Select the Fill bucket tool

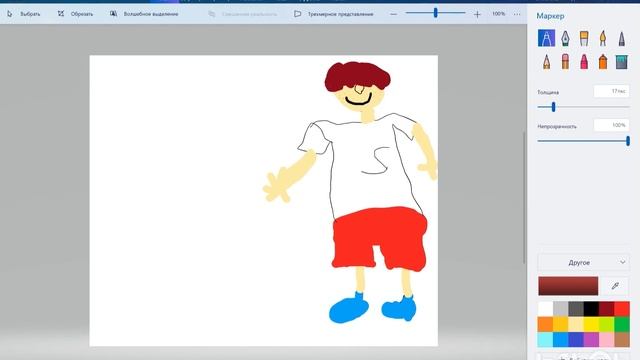[621, 62]
